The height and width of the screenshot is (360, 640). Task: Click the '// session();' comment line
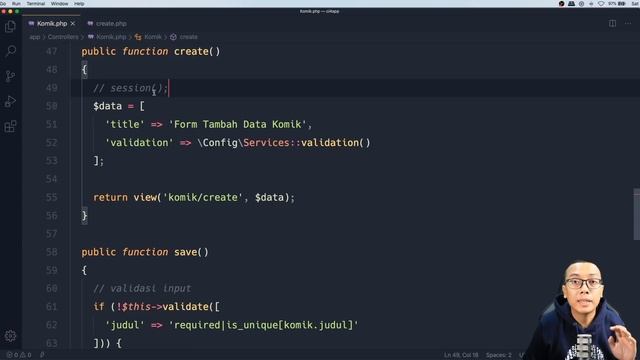(130, 88)
